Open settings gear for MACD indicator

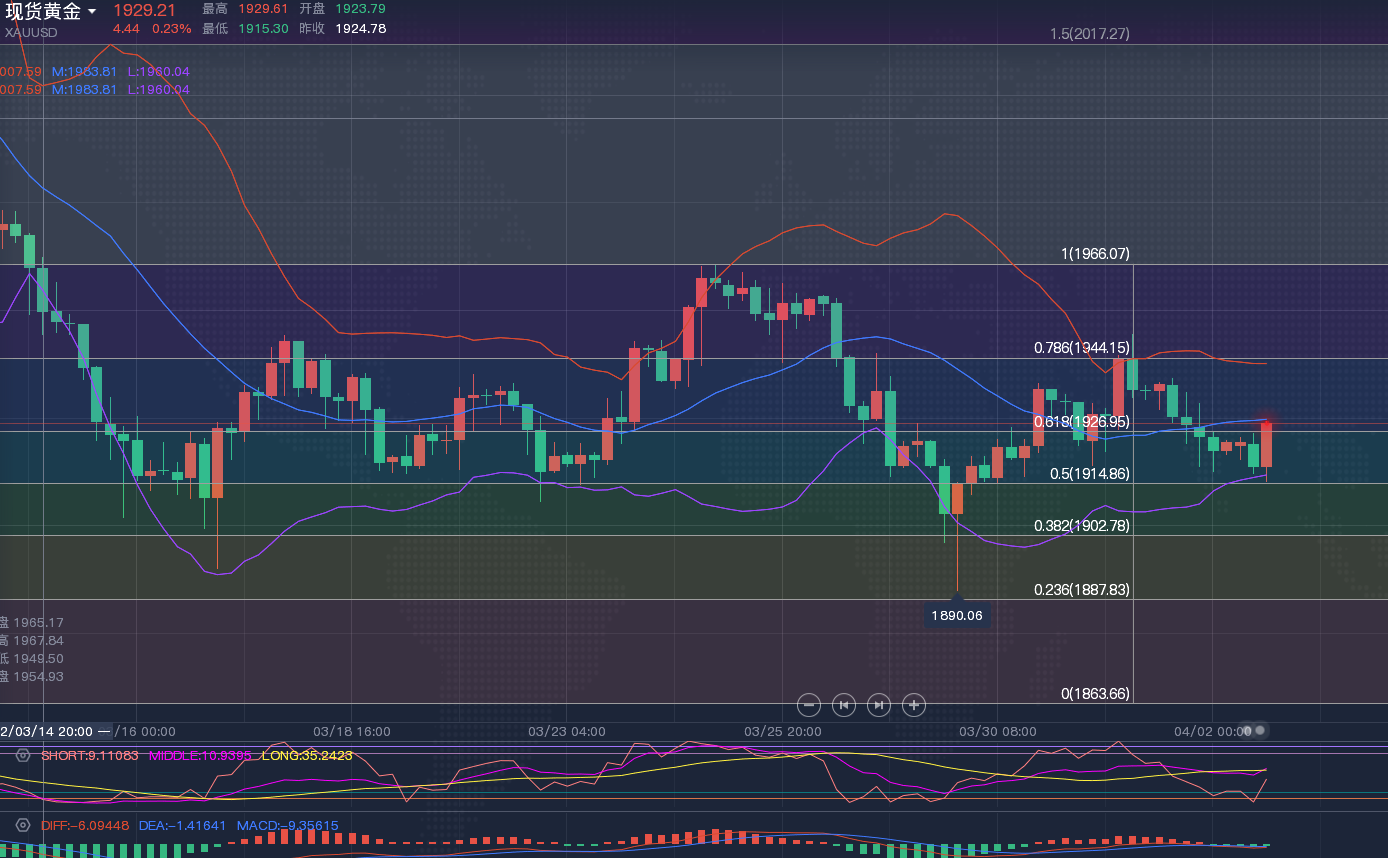pyautogui.click(x=23, y=826)
